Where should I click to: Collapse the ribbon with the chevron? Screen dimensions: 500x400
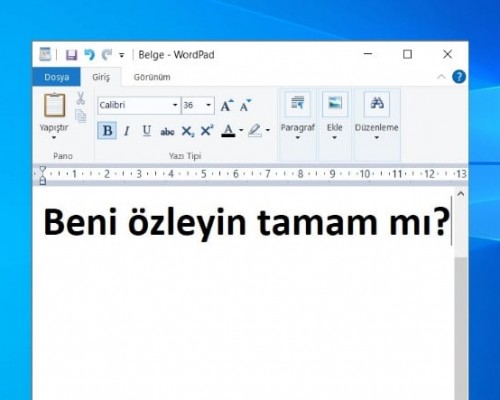441,77
